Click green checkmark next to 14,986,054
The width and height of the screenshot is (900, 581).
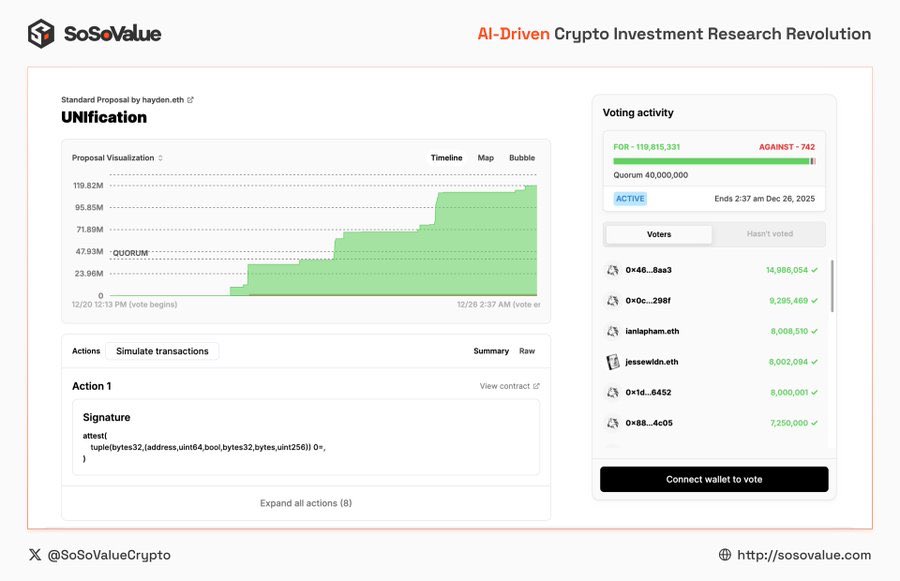[x=814, y=270]
